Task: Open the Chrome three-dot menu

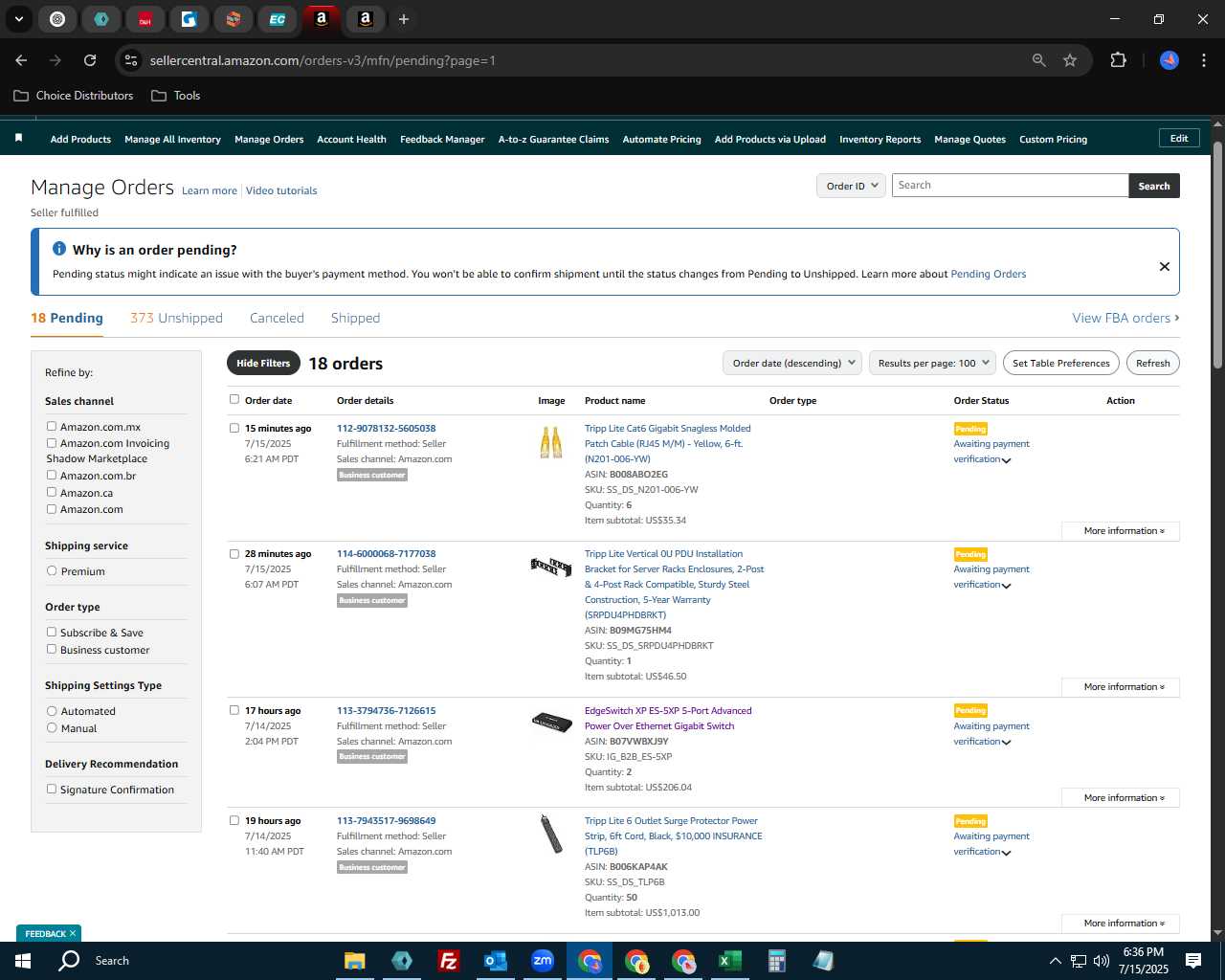Action: coord(1202,60)
